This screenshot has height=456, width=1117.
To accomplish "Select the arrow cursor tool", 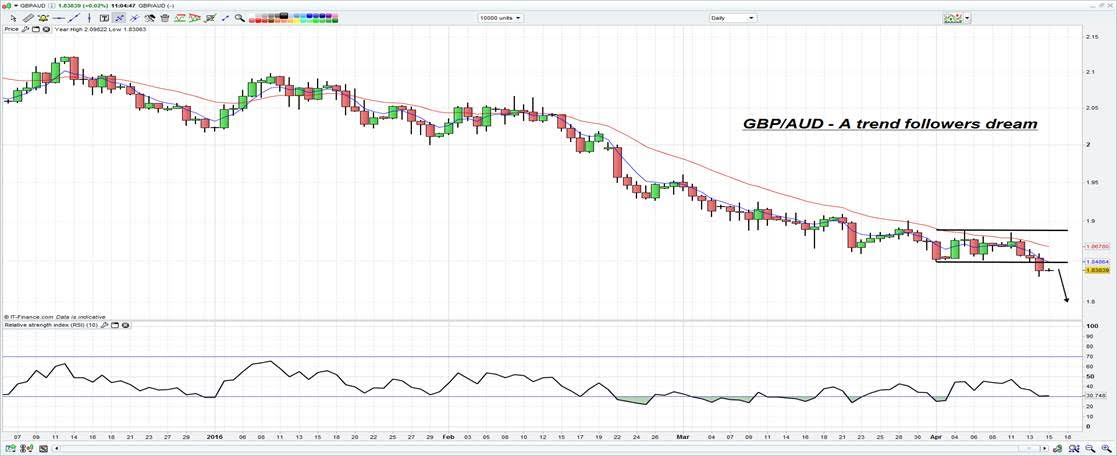I will click(x=12, y=18).
